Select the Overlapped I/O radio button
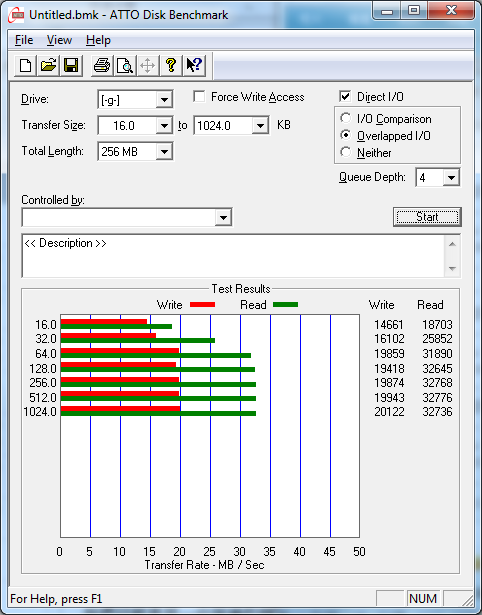Viewport: 482px width, 615px height. (346, 135)
